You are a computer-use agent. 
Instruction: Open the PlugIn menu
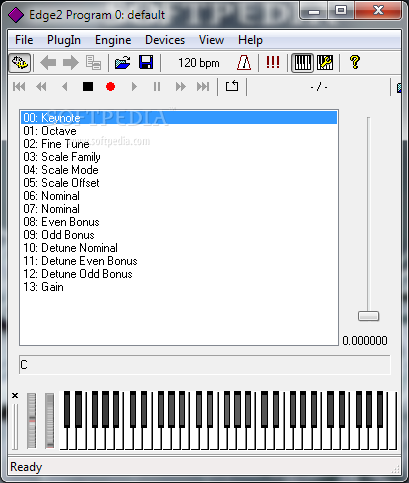point(64,40)
